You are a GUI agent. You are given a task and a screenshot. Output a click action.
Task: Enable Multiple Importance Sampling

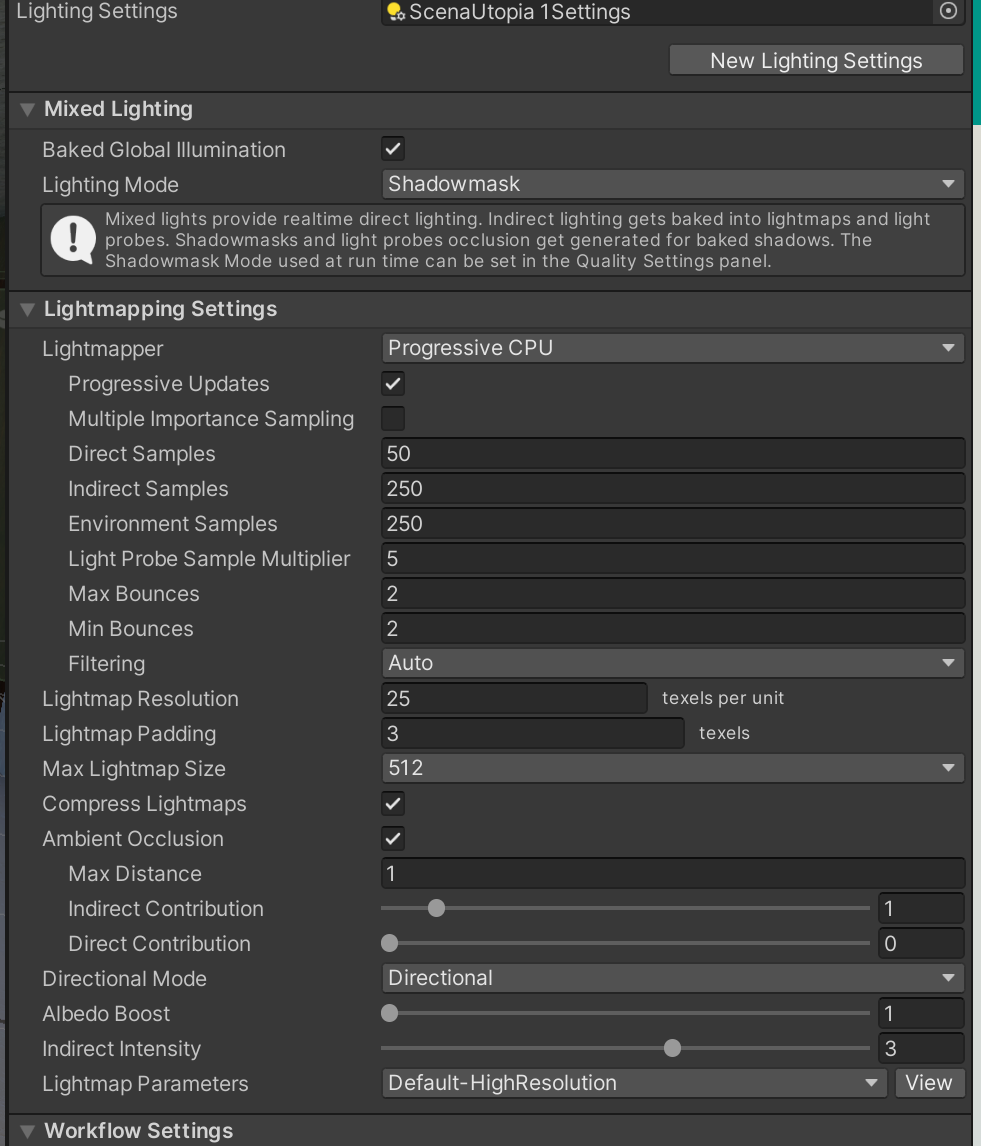pos(392,418)
